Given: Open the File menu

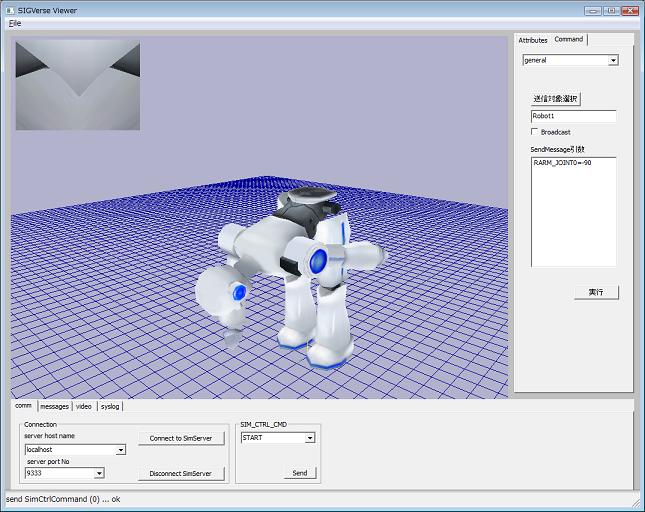Looking at the screenshot, I should click(x=14, y=22).
